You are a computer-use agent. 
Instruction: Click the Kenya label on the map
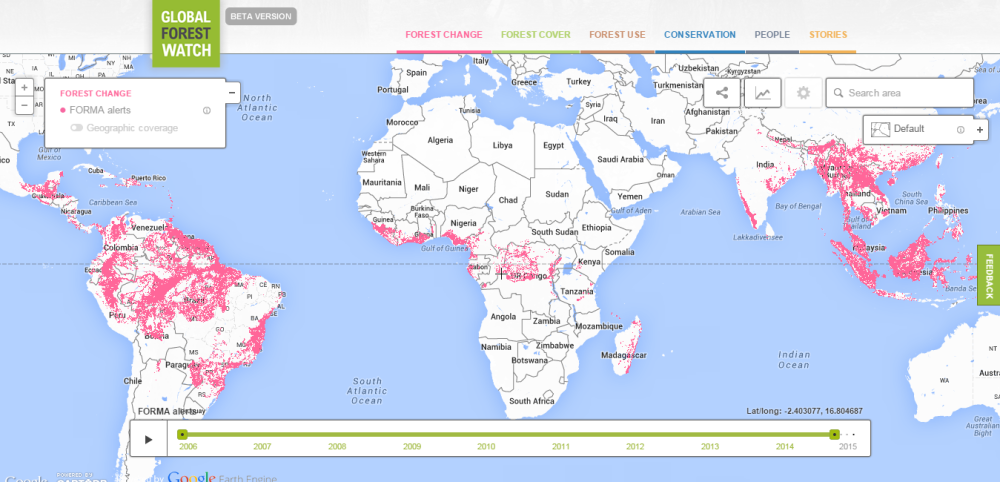[x=589, y=262]
